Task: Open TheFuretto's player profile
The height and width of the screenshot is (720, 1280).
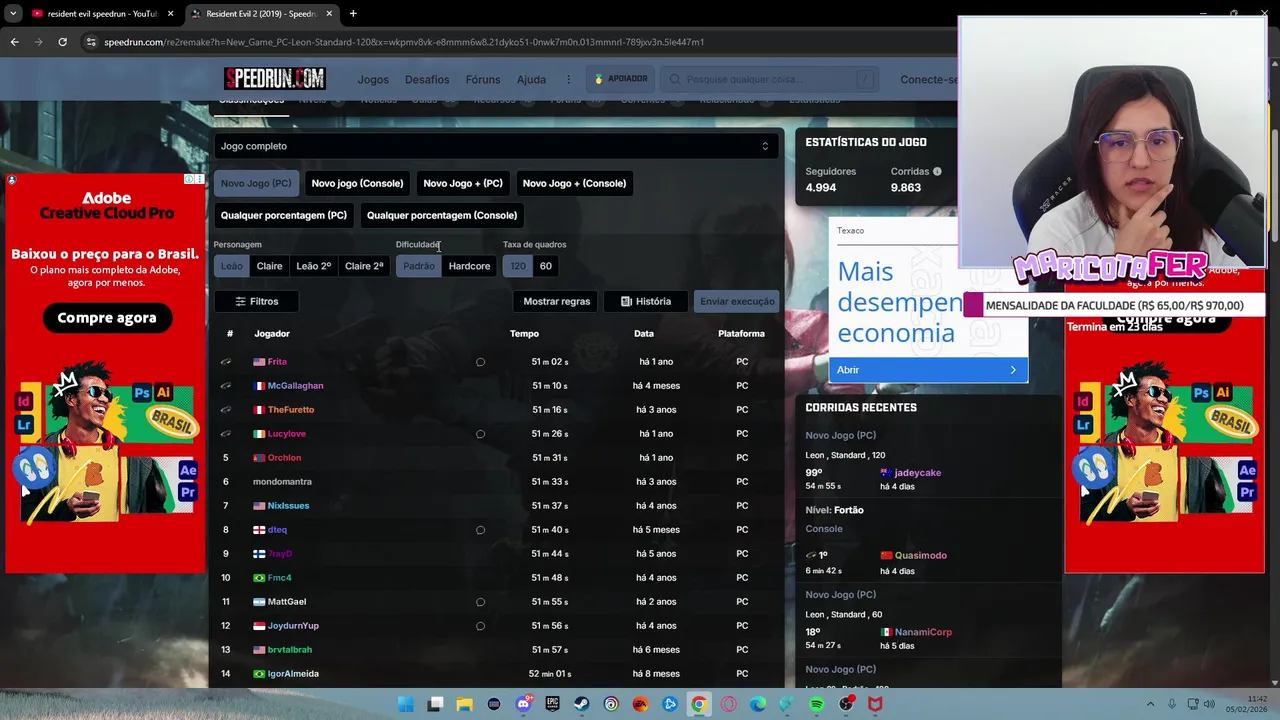Action: pos(291,410)
